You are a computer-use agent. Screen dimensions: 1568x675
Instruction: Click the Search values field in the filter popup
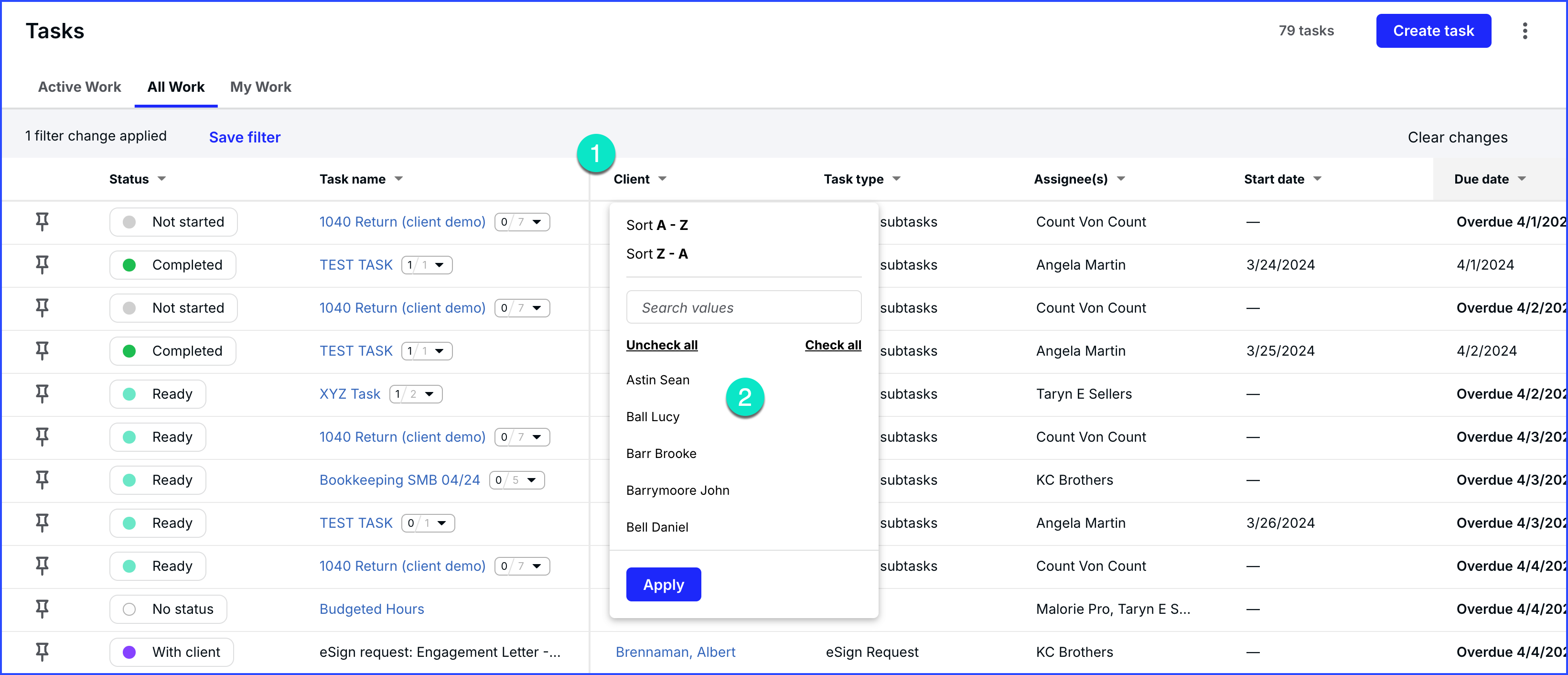743,307
